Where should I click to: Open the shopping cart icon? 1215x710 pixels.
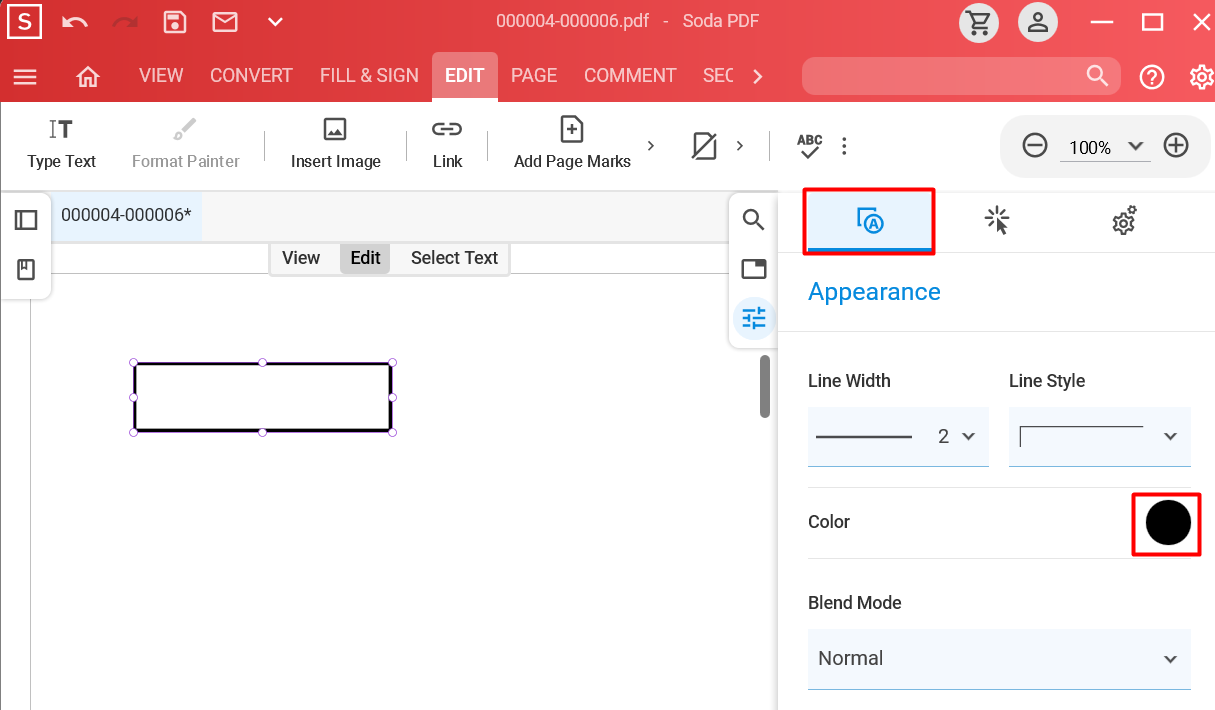(979, 22)
